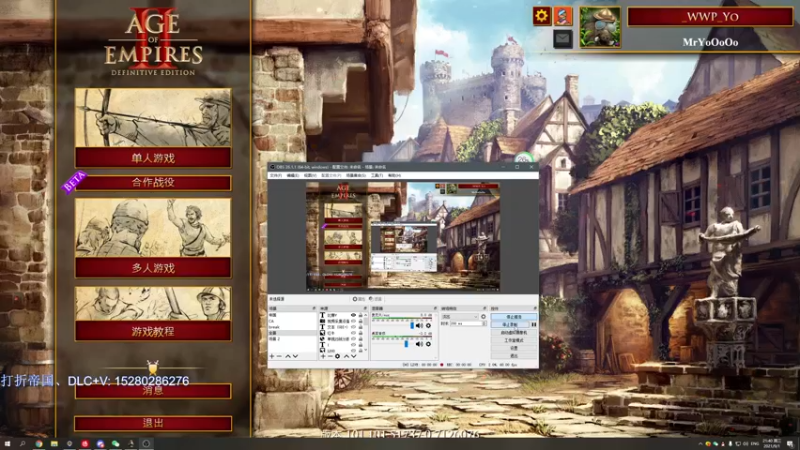The width and height of the screenshot is (800, 450).
Task: Mute the second audio mixer channel
Action: point(419,344)
